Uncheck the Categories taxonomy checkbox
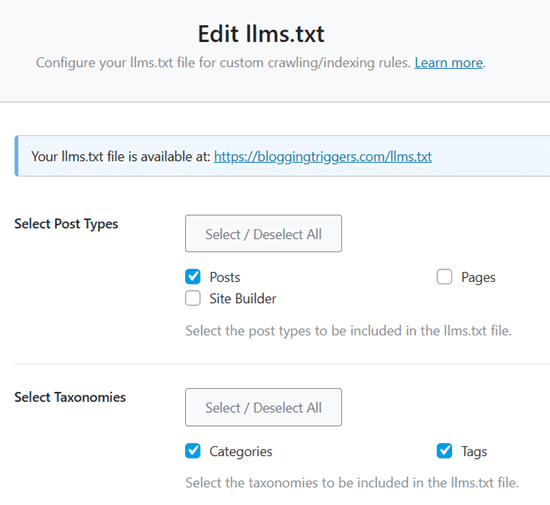Image resolution: width=550 pixels, height=505 pixels. coord(193,451)
